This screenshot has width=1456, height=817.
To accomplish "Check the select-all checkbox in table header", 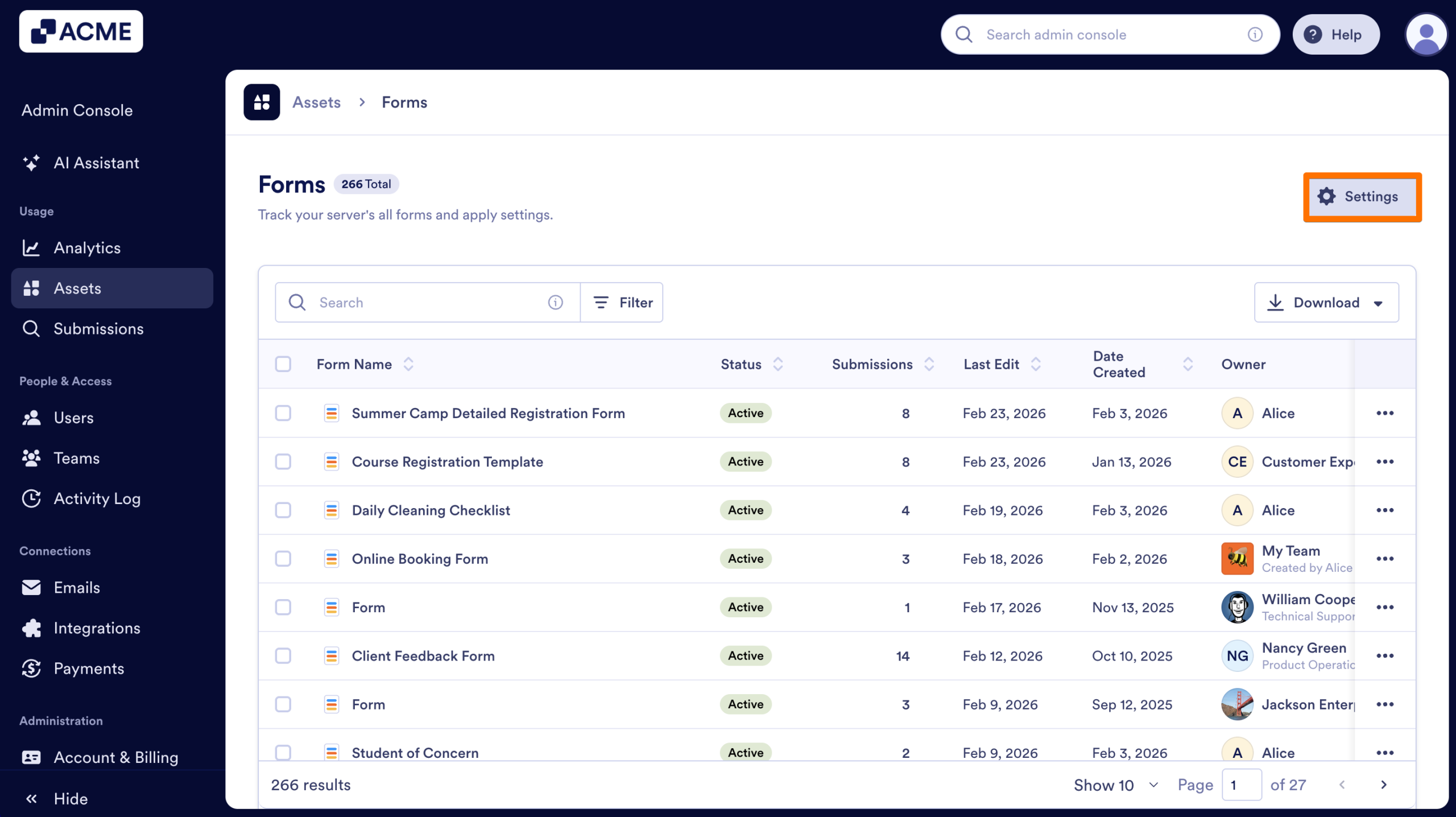I will [x=283, y=364].
